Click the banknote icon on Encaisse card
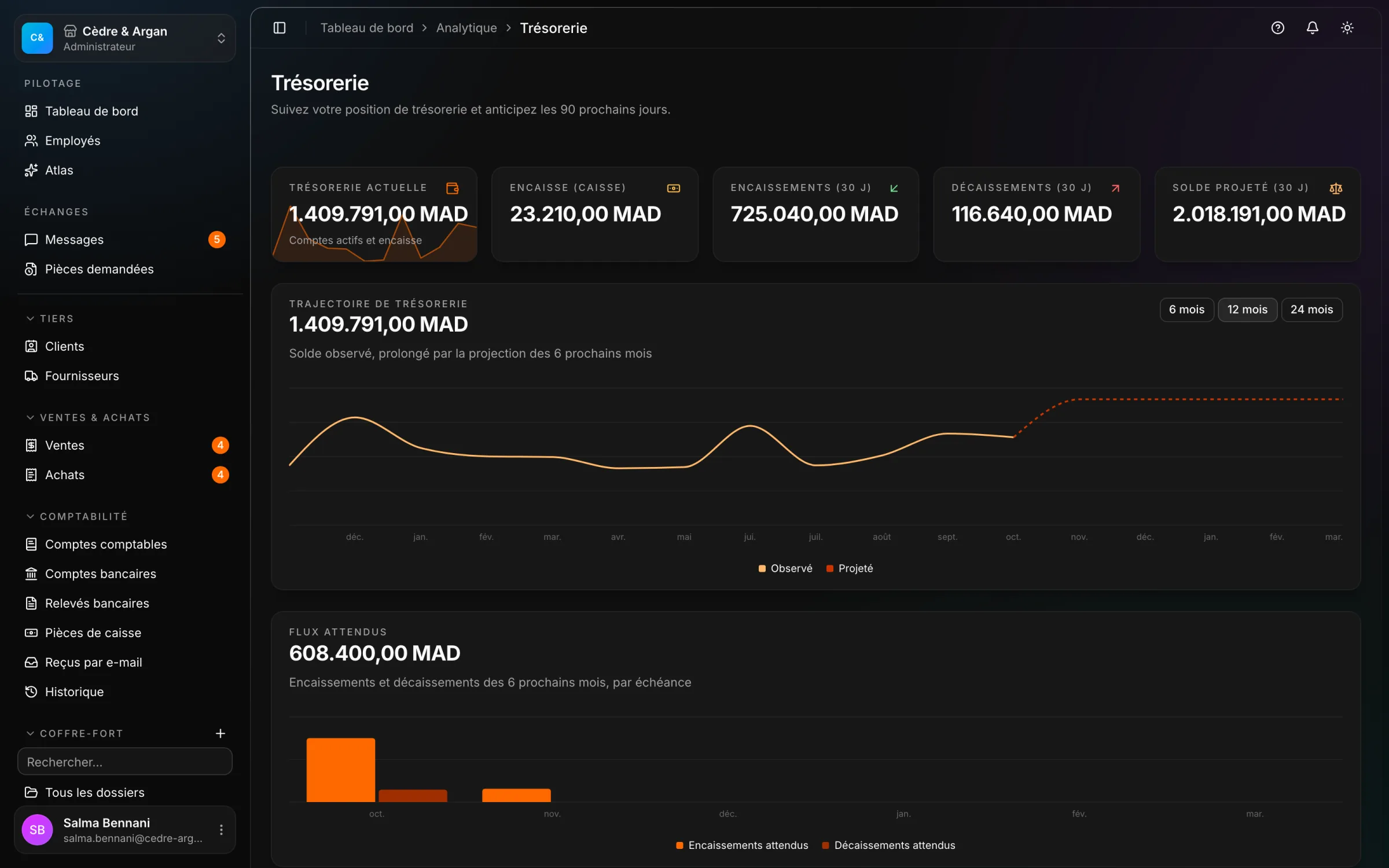Screen dimensions: 1389x868 click(x=673, y=188)
